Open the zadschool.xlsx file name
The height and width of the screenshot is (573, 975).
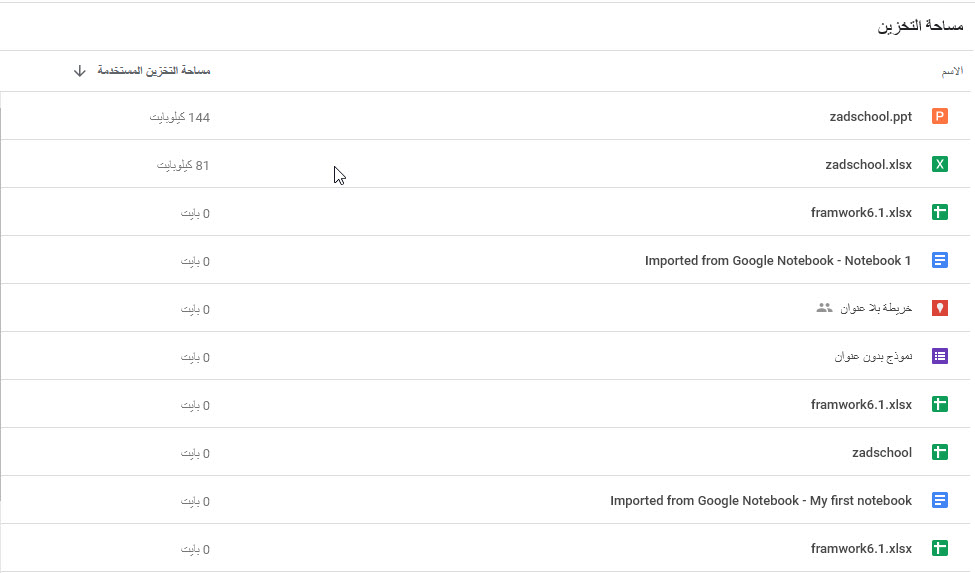[x=868, y=165]
